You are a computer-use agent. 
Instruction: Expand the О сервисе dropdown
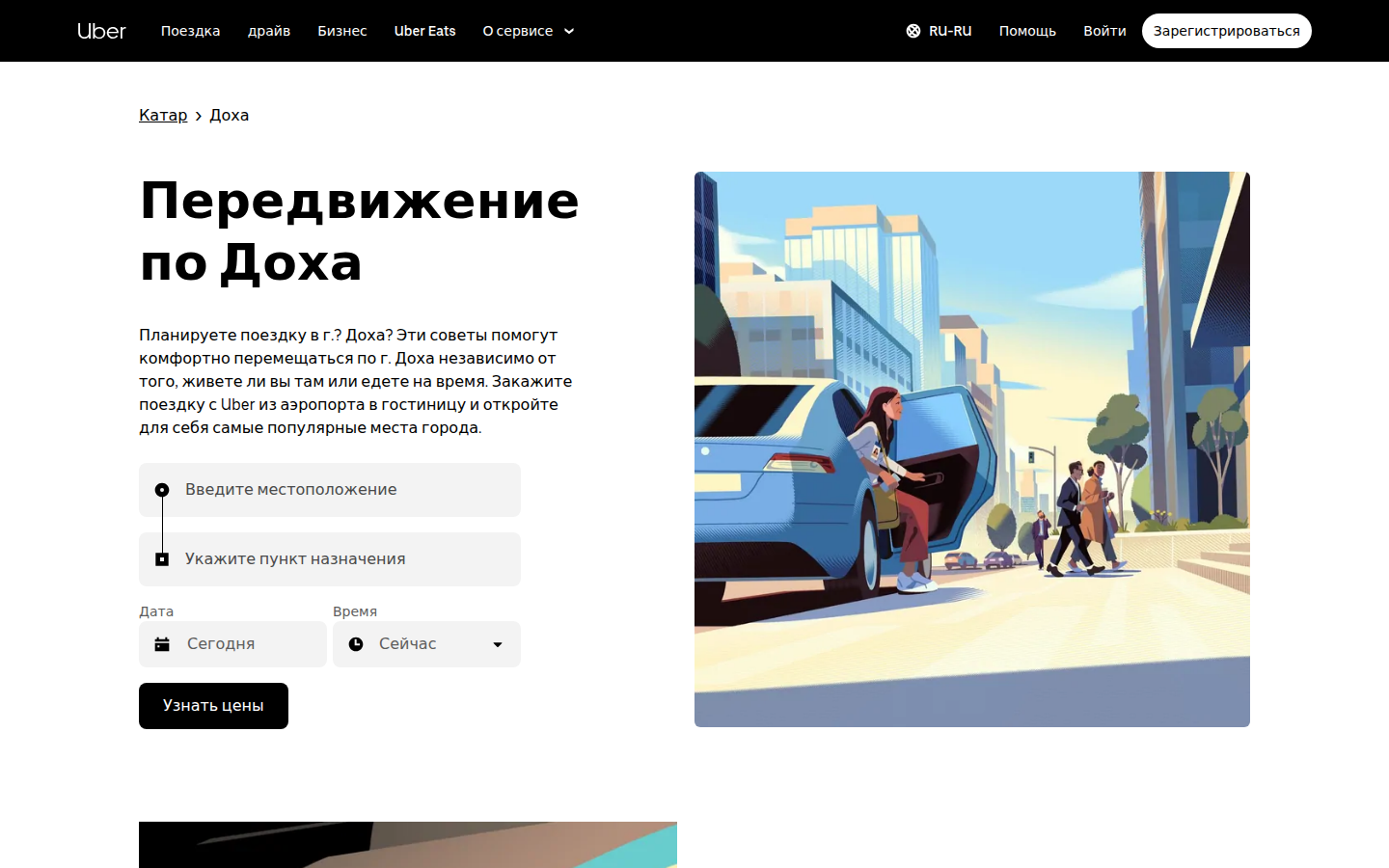(529, 31)
